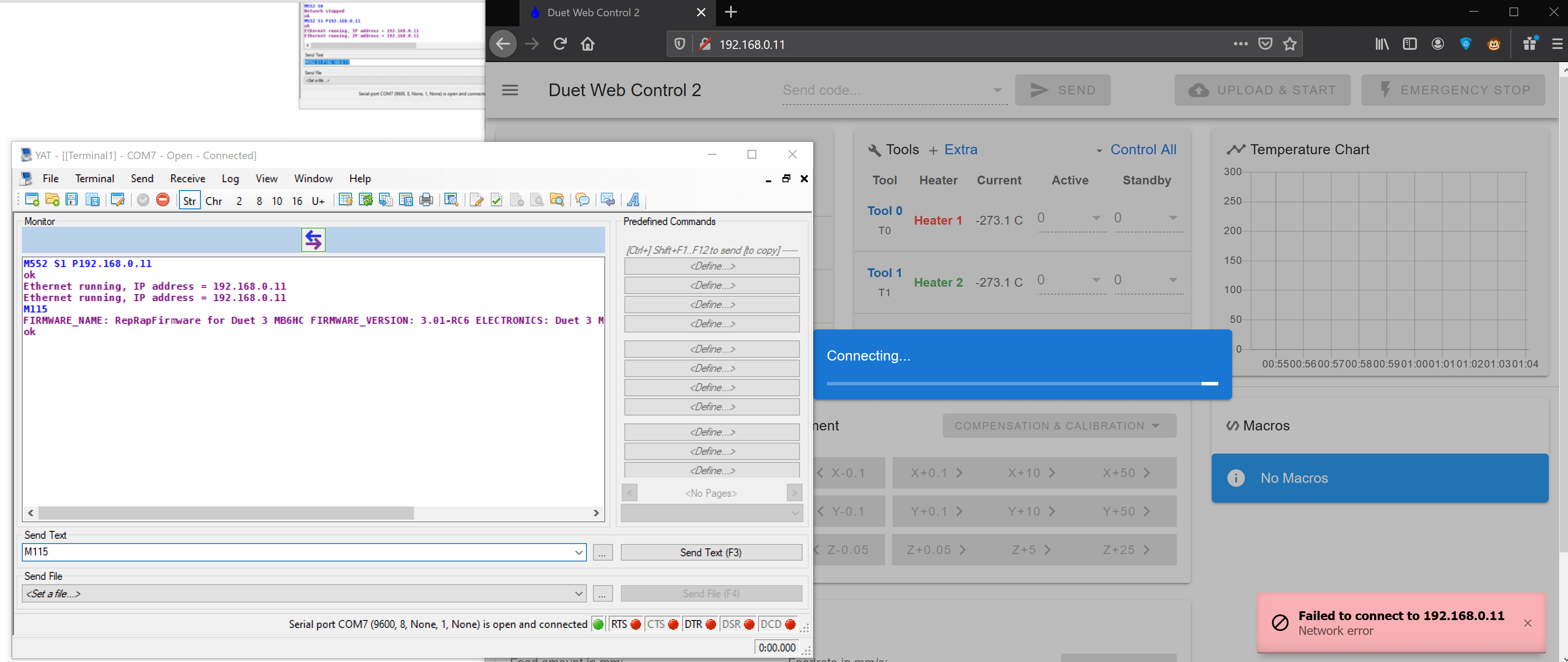
Task: Click the new terminal icon in YAT toolbar
Action: tap(32, 200)
